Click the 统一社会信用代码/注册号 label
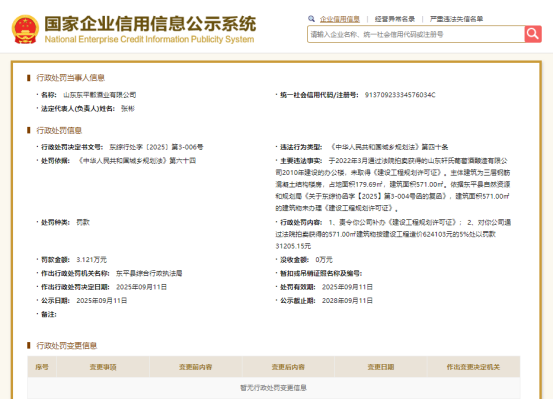This screenshot has width=554, height=400. click(319, 95)
